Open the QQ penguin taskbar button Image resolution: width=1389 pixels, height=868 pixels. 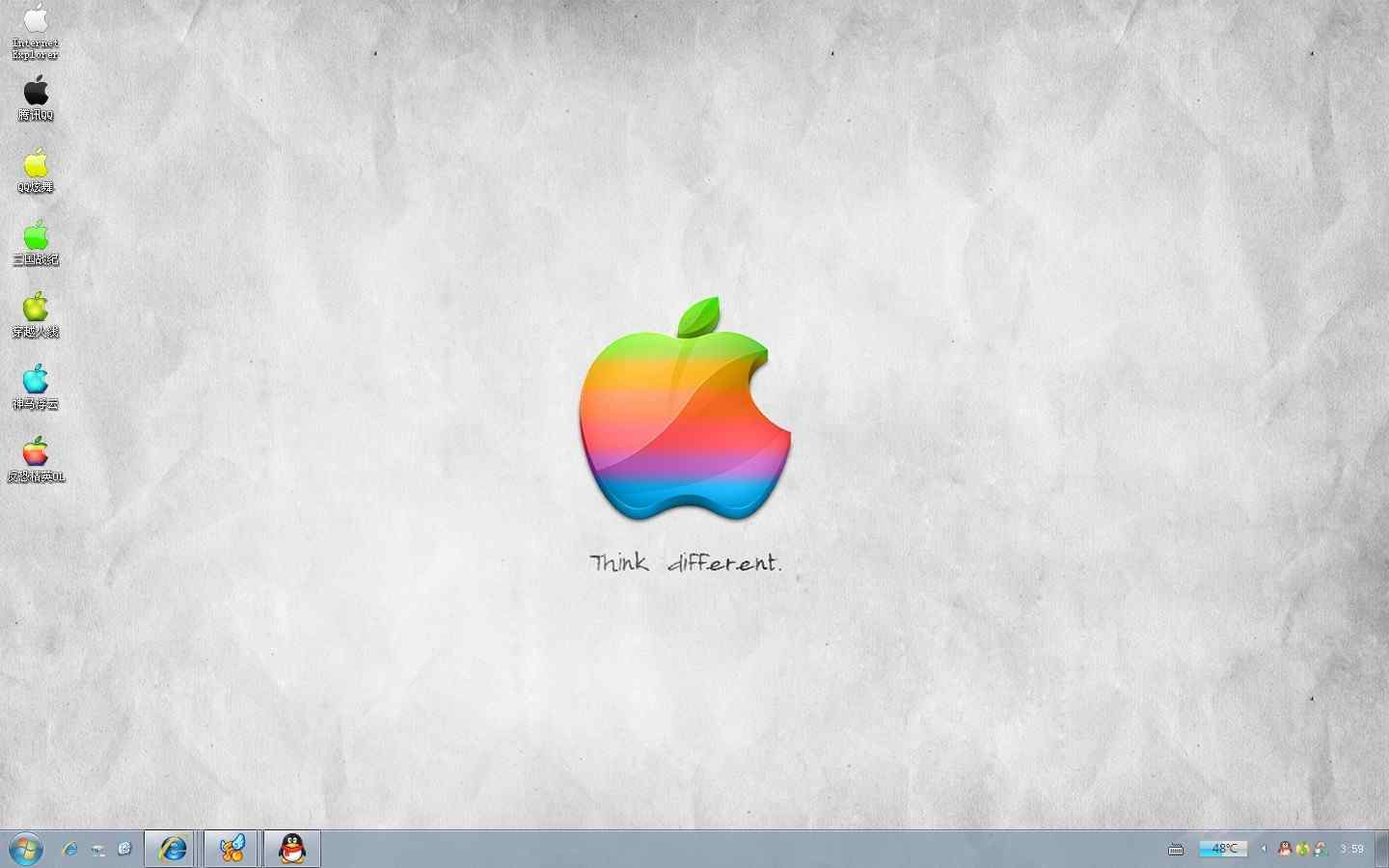[x=291, y=849]
